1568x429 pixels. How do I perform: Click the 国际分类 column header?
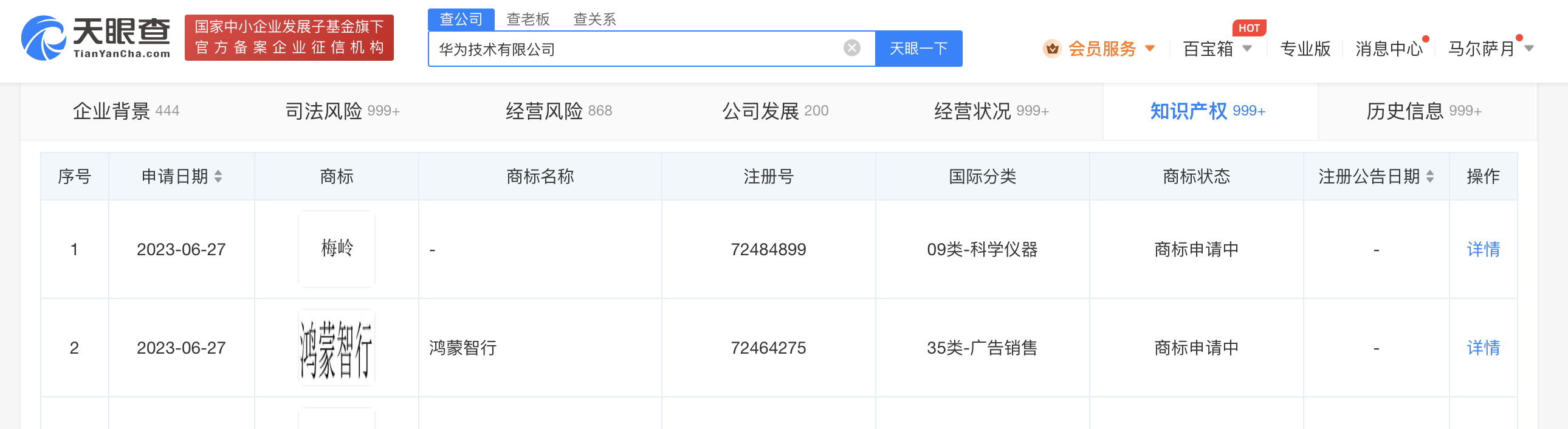click(983, 176)
